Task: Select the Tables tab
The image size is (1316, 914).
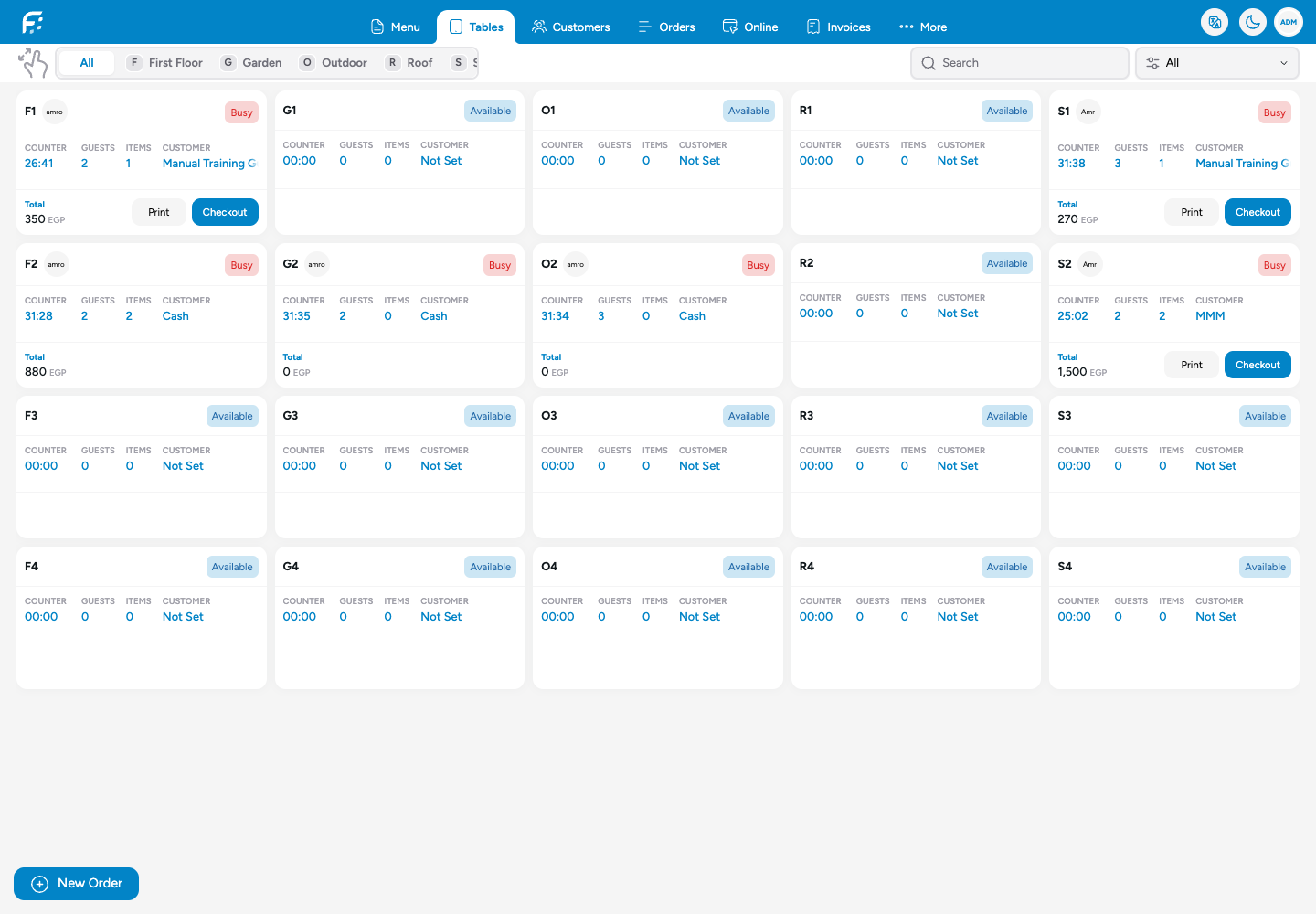Action: 476,27
